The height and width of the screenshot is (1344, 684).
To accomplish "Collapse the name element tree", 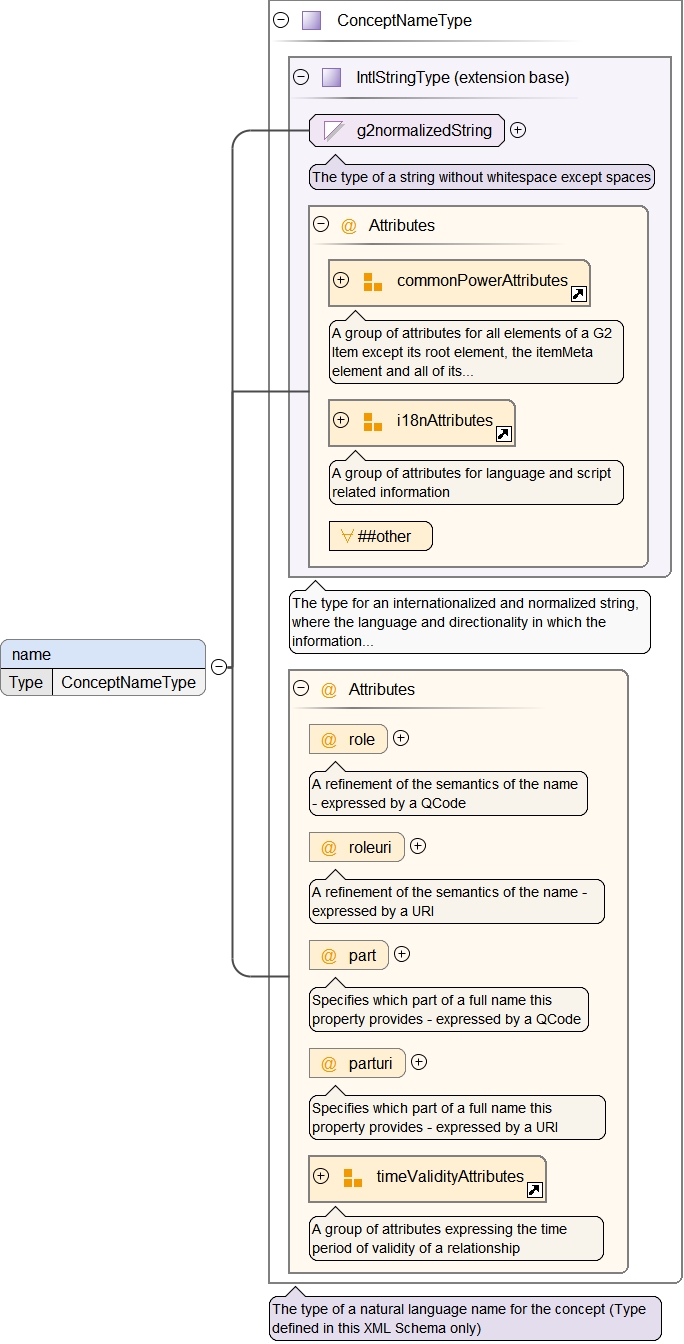I will [x=218, y=667].
